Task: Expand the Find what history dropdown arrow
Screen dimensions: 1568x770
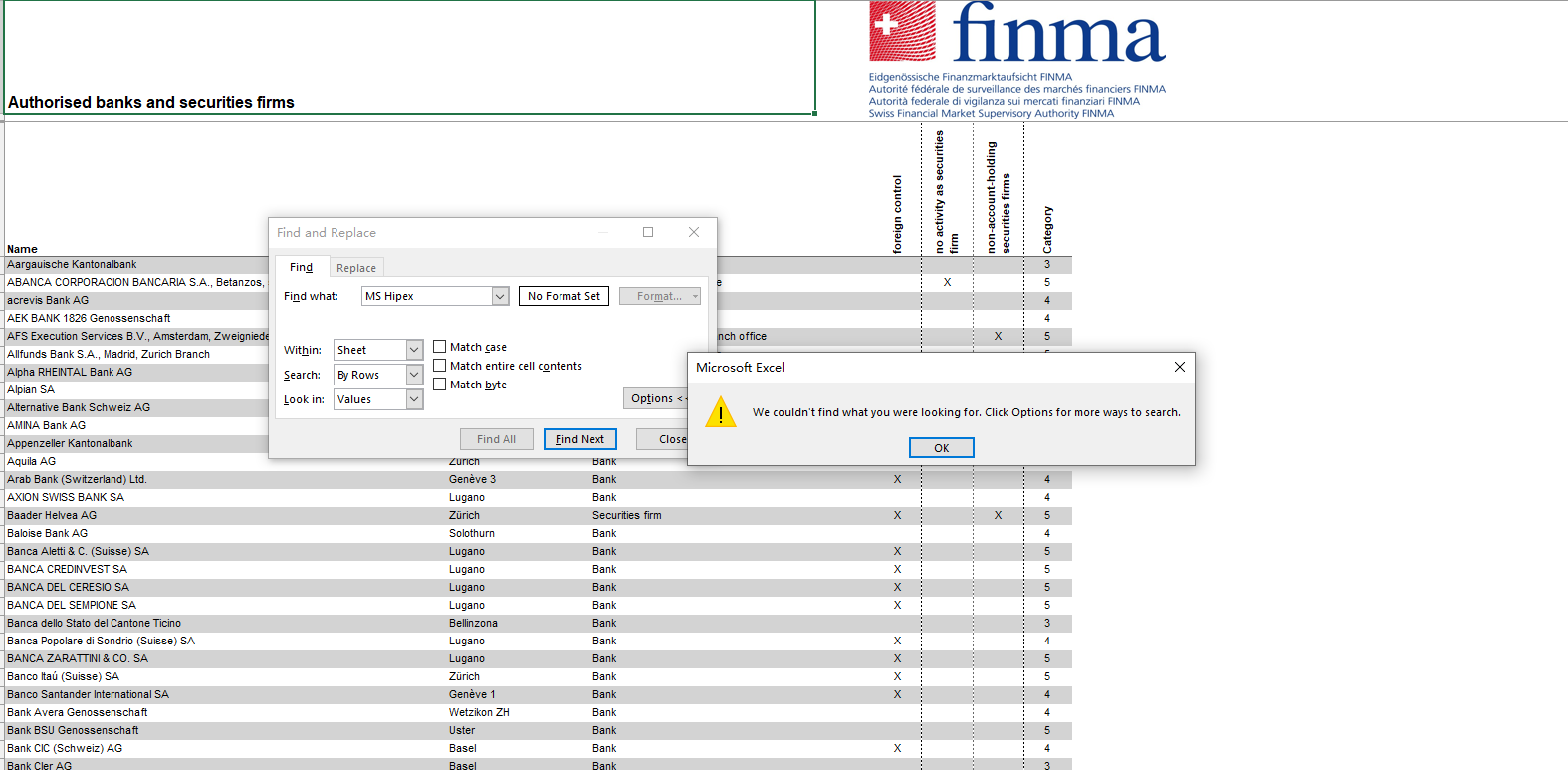Action: [500, 296]
